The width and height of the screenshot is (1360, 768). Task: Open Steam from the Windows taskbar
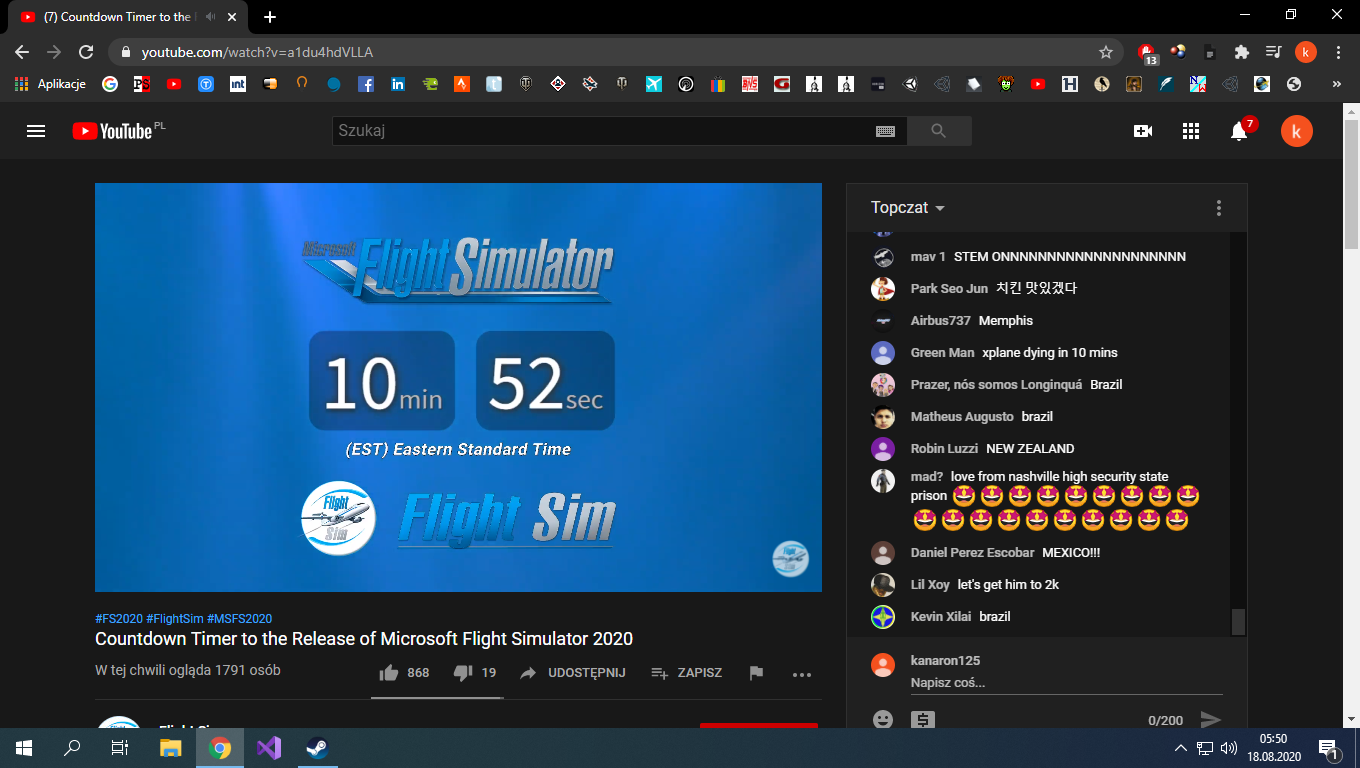coord(315,748)
